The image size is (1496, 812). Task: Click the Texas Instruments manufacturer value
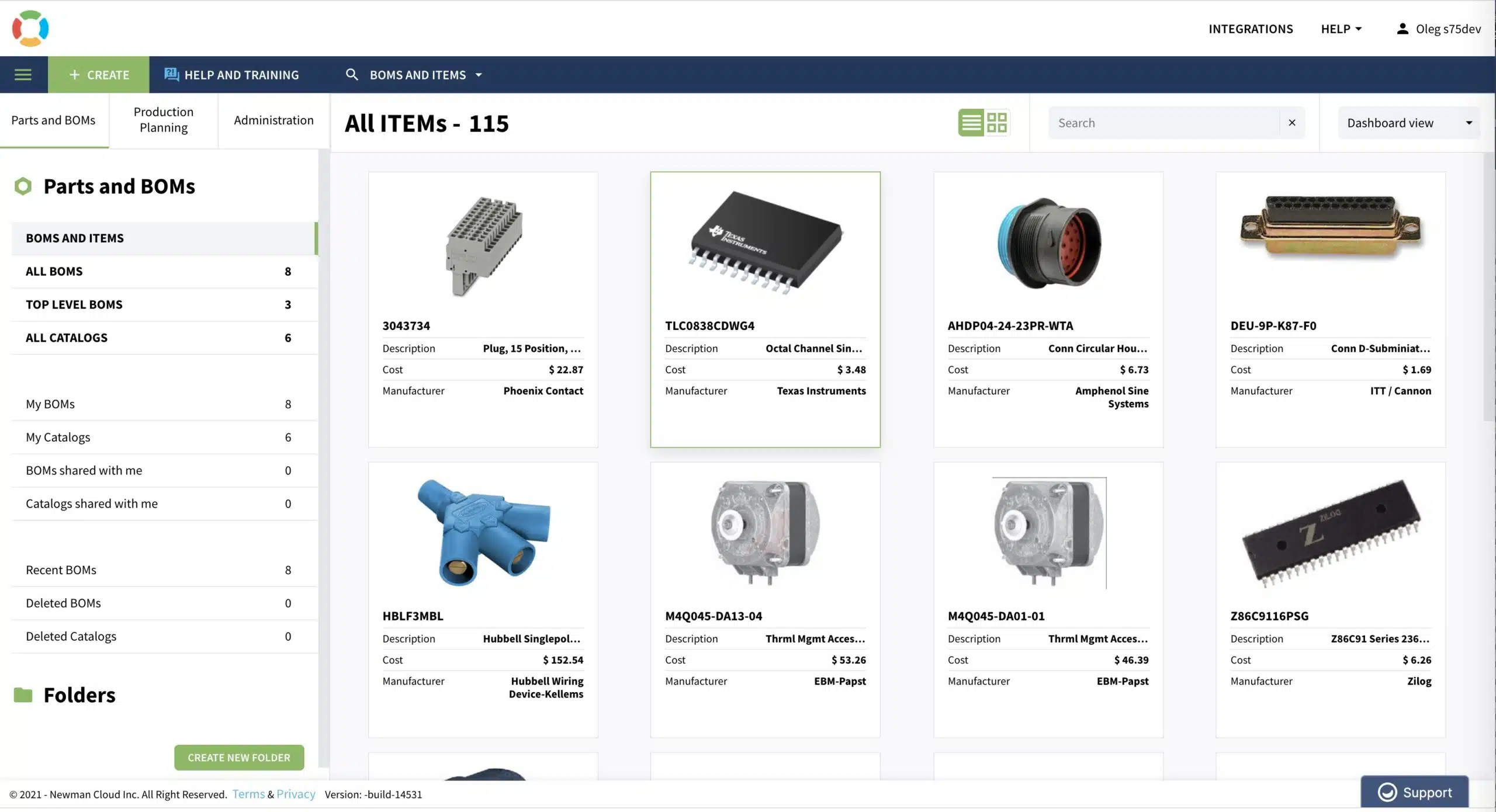[822, 391]
